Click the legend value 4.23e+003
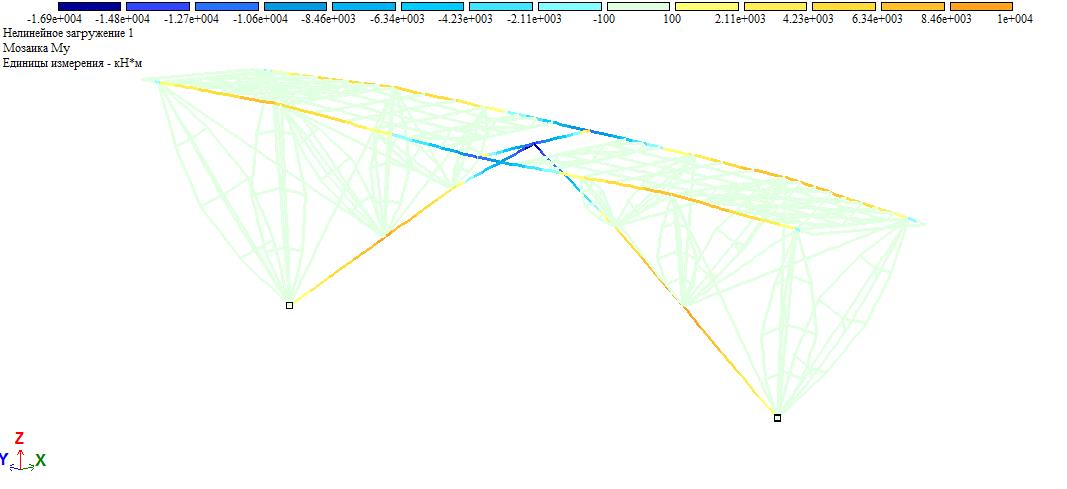Image resolution: width=1067 pixels, height=489 pixels. coord(808,19)
